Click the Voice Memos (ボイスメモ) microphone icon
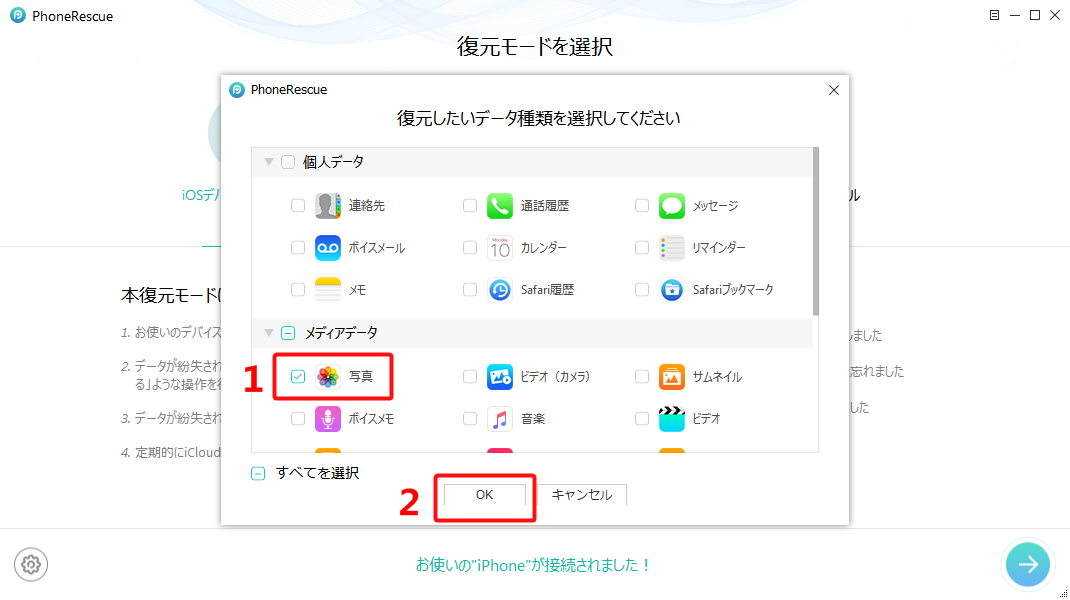Image resolution: width=1070 pixels, height=600 pixels. (x=328, y=418)
